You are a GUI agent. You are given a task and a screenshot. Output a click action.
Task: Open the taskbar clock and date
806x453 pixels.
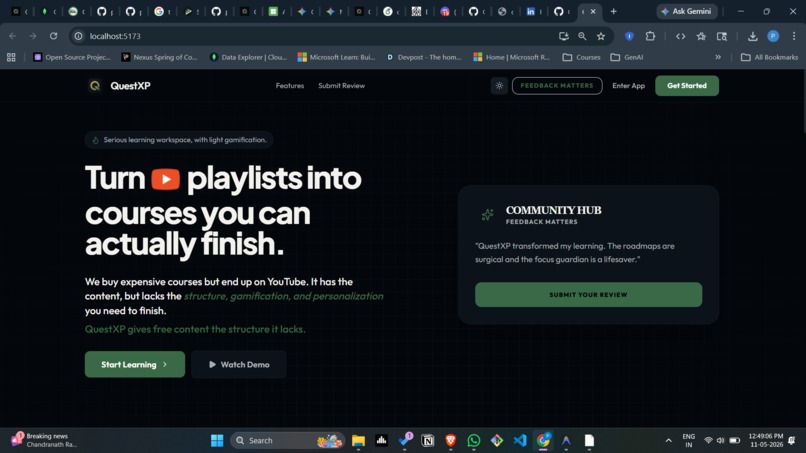tap(765, 441)
